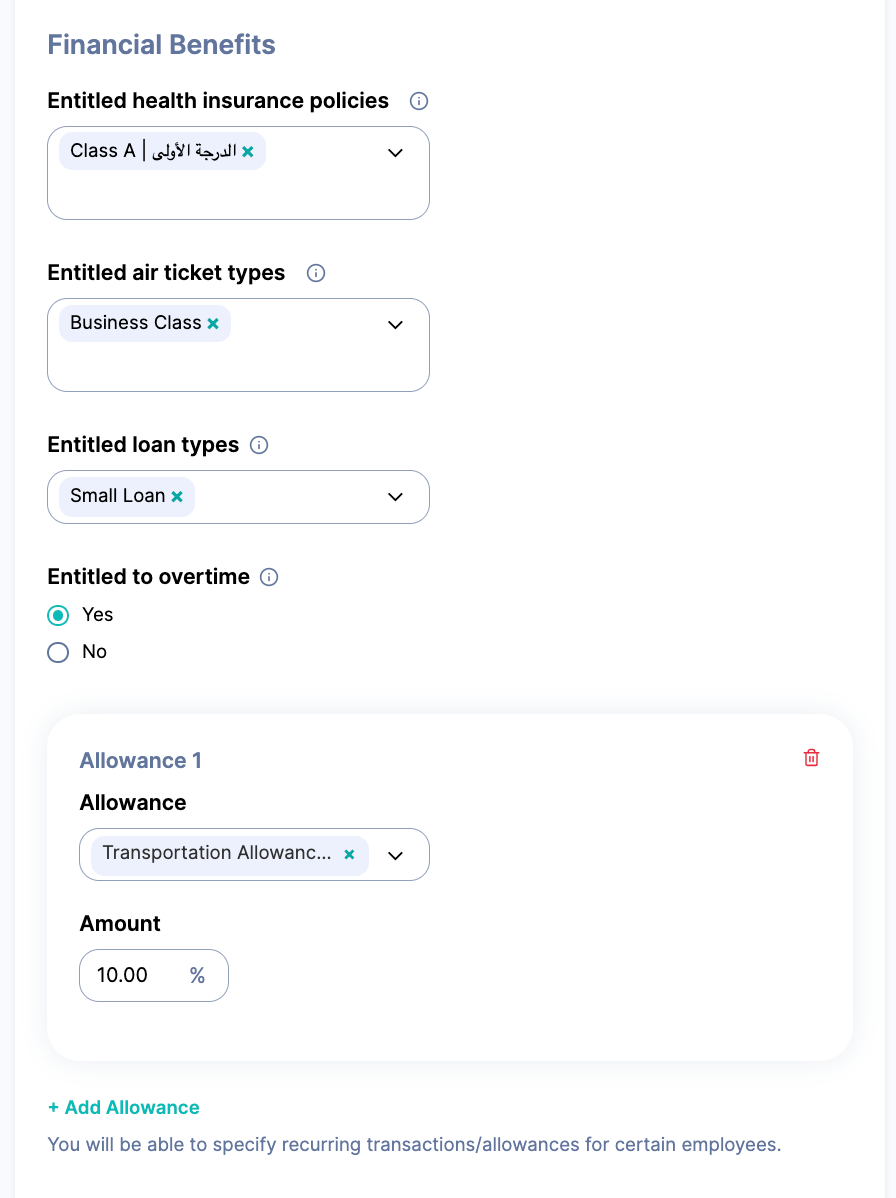
Task: Click info icon beside Entitled to overtime
Action: click(x=269, y=577)
